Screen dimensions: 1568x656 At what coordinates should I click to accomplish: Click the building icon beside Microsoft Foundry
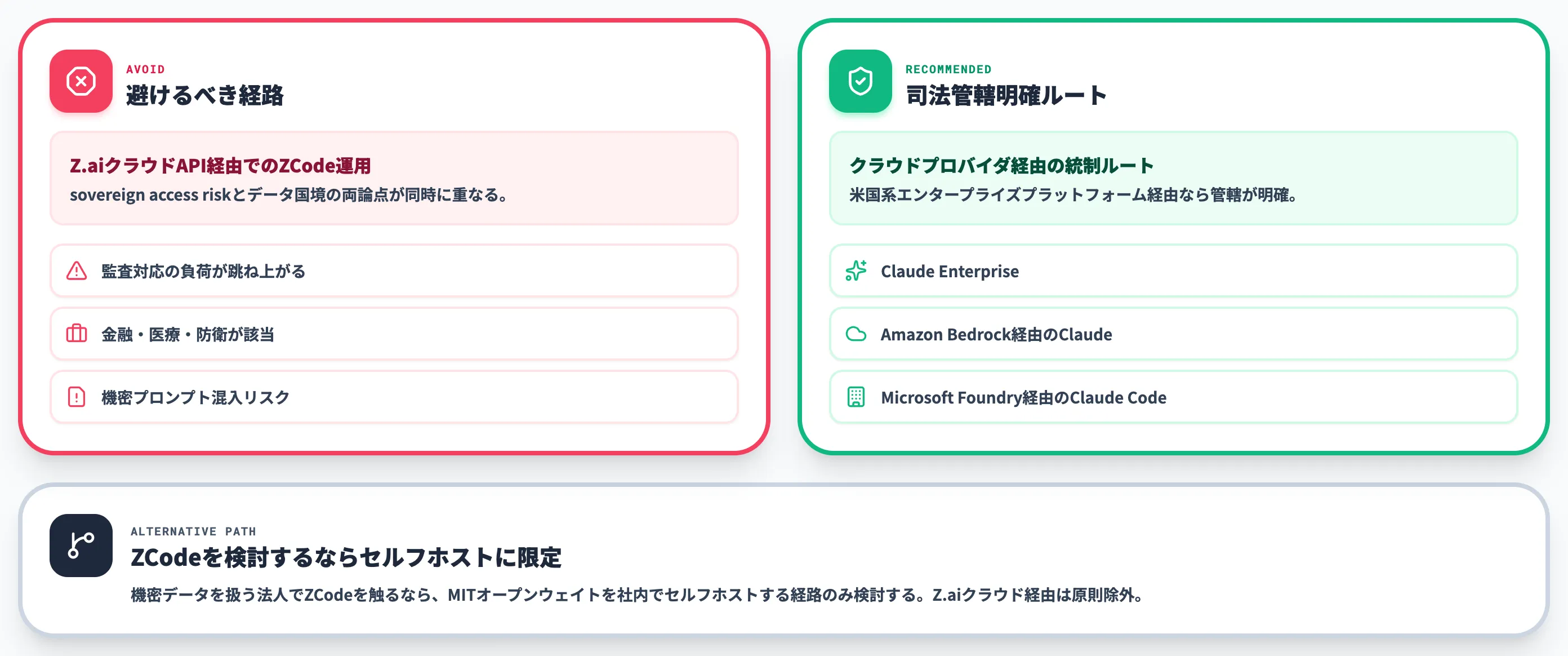click(856, 397)
